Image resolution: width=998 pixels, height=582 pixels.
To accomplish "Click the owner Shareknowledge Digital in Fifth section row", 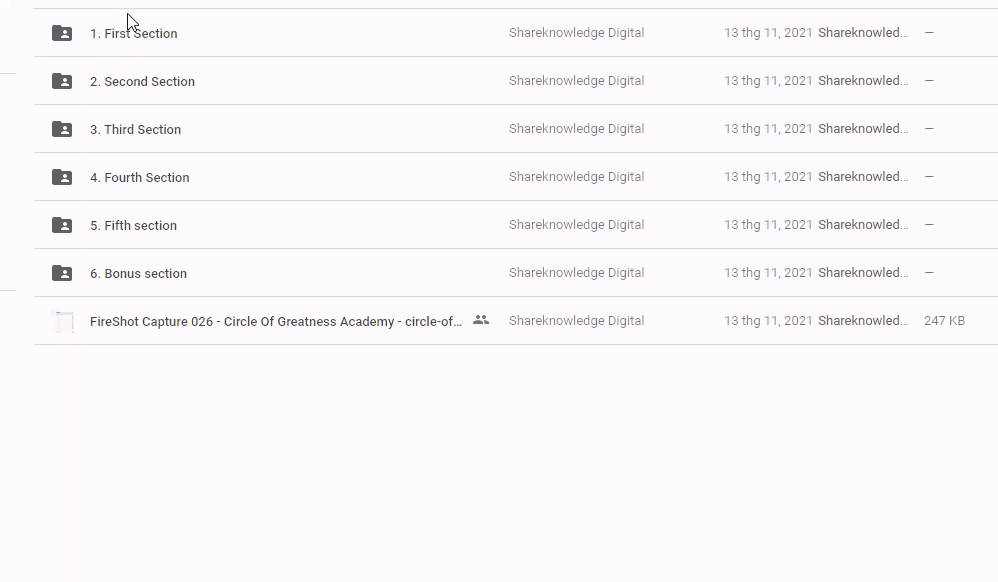I will coord(577,225).
